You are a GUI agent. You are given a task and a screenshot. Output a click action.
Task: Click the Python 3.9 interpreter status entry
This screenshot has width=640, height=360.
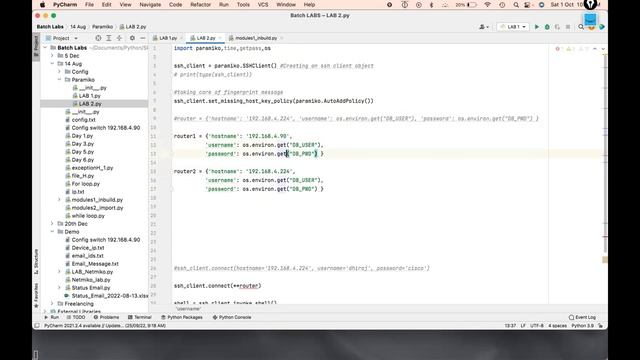pos(582,326)
